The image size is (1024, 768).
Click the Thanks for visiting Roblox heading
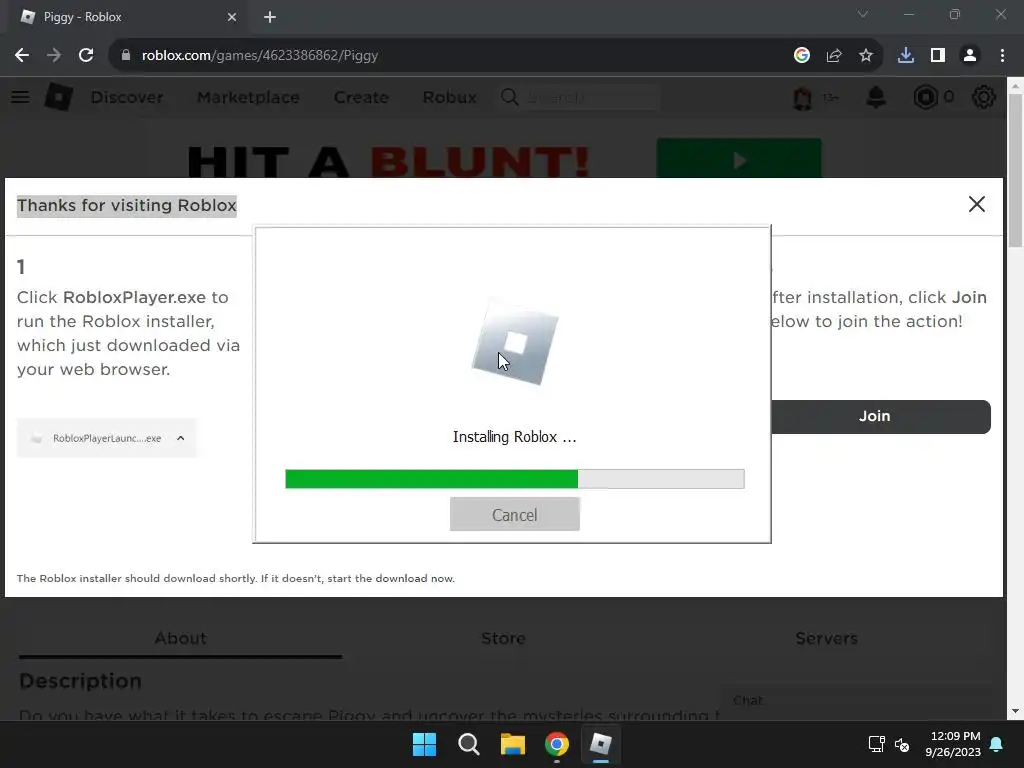[x=127, y=205]
